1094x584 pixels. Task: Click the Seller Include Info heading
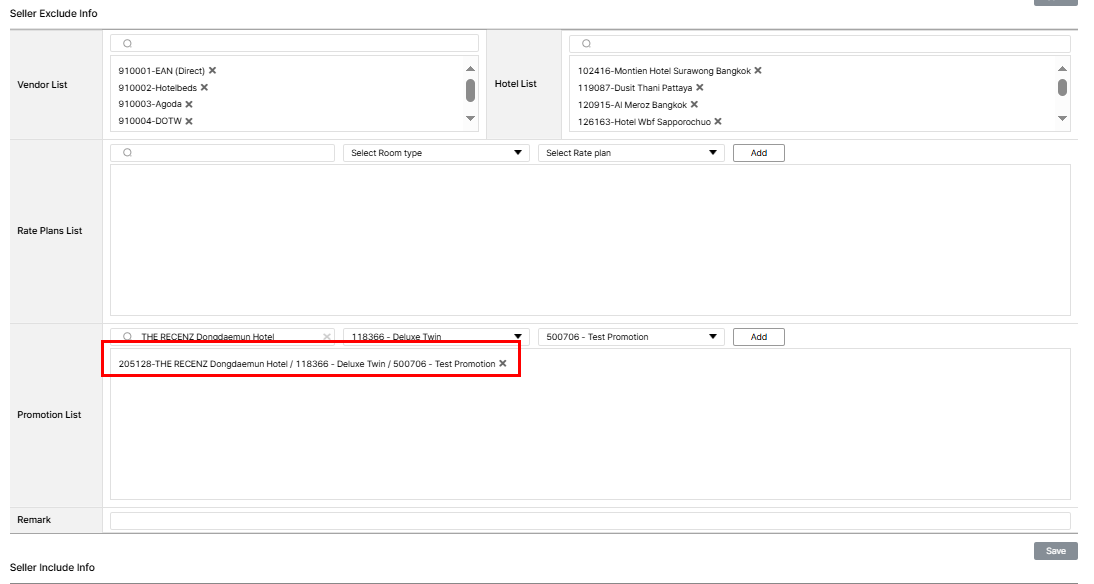(x=52, y=567)
